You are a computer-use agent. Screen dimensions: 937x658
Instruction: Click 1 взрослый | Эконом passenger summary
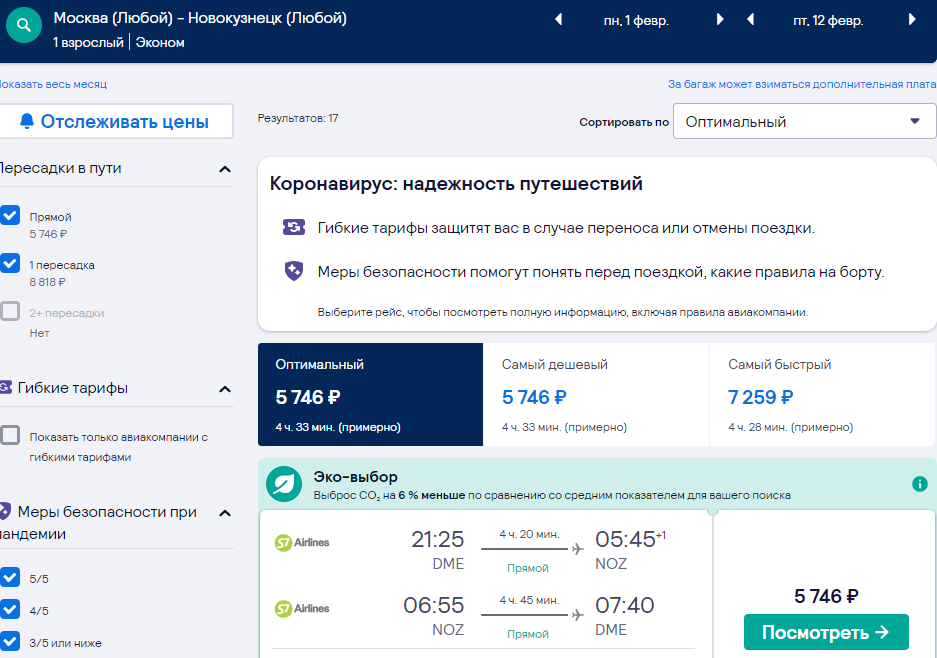pyautogui.click(x=118, y=42)
